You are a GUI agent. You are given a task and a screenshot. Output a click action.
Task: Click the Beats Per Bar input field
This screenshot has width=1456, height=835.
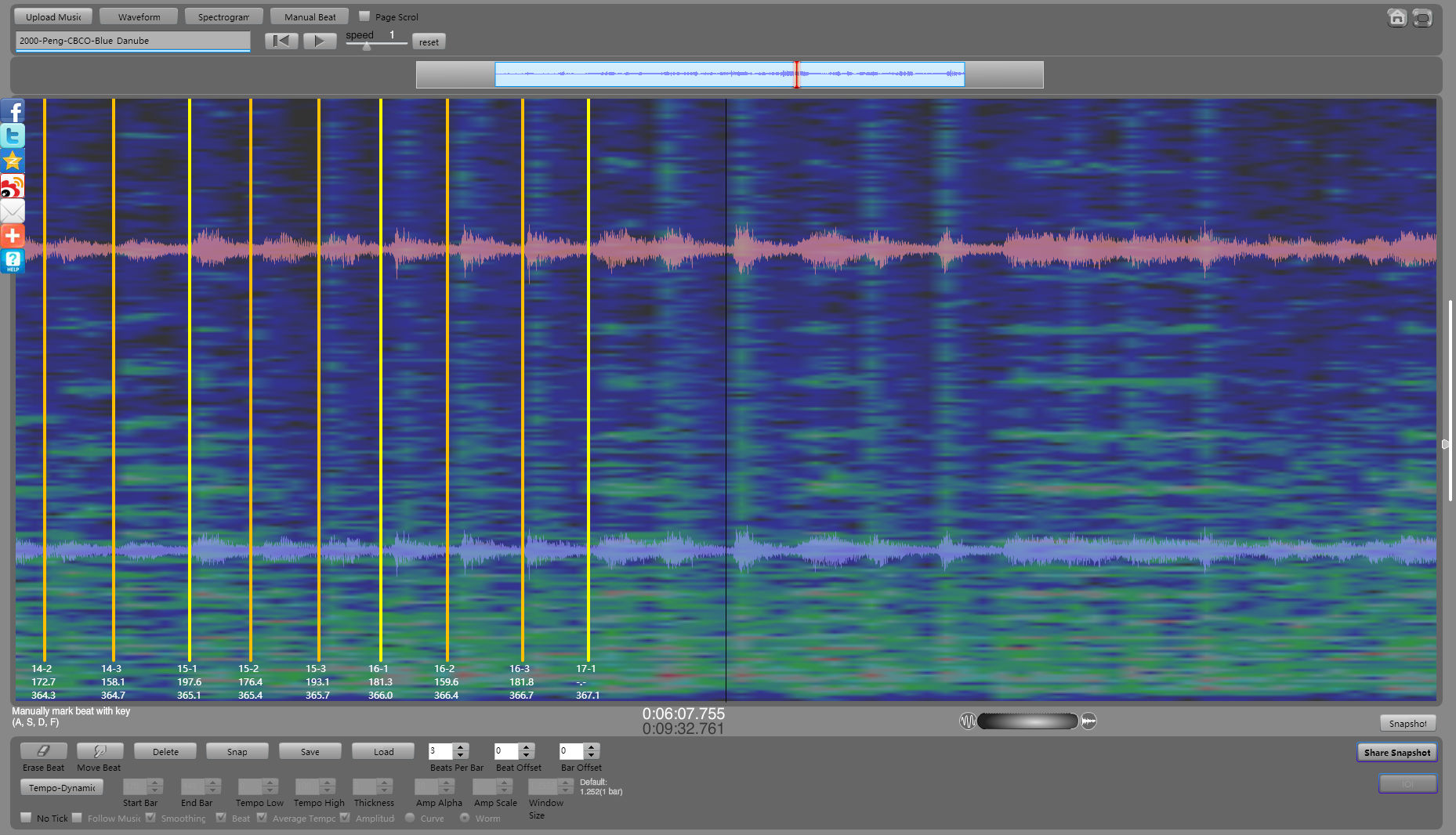tap(440, 751)
